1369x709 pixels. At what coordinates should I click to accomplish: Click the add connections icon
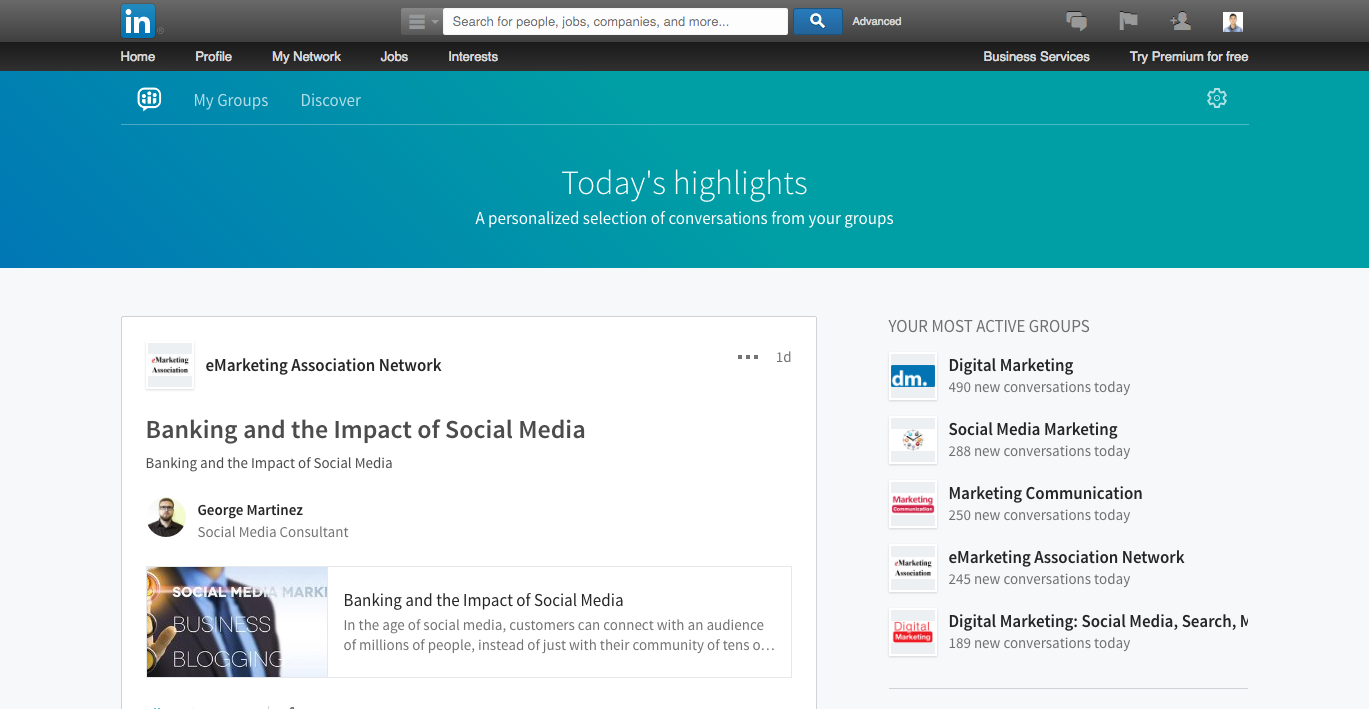pos(1180,21)
